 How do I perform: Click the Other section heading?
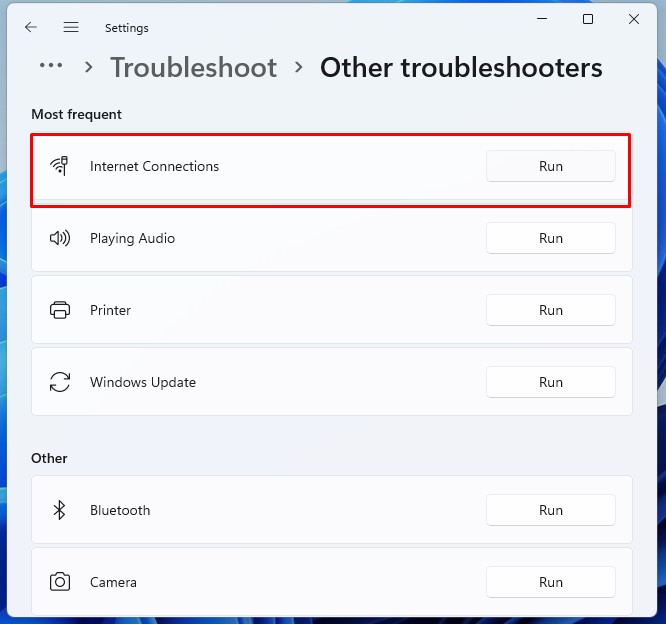(49, 458)
